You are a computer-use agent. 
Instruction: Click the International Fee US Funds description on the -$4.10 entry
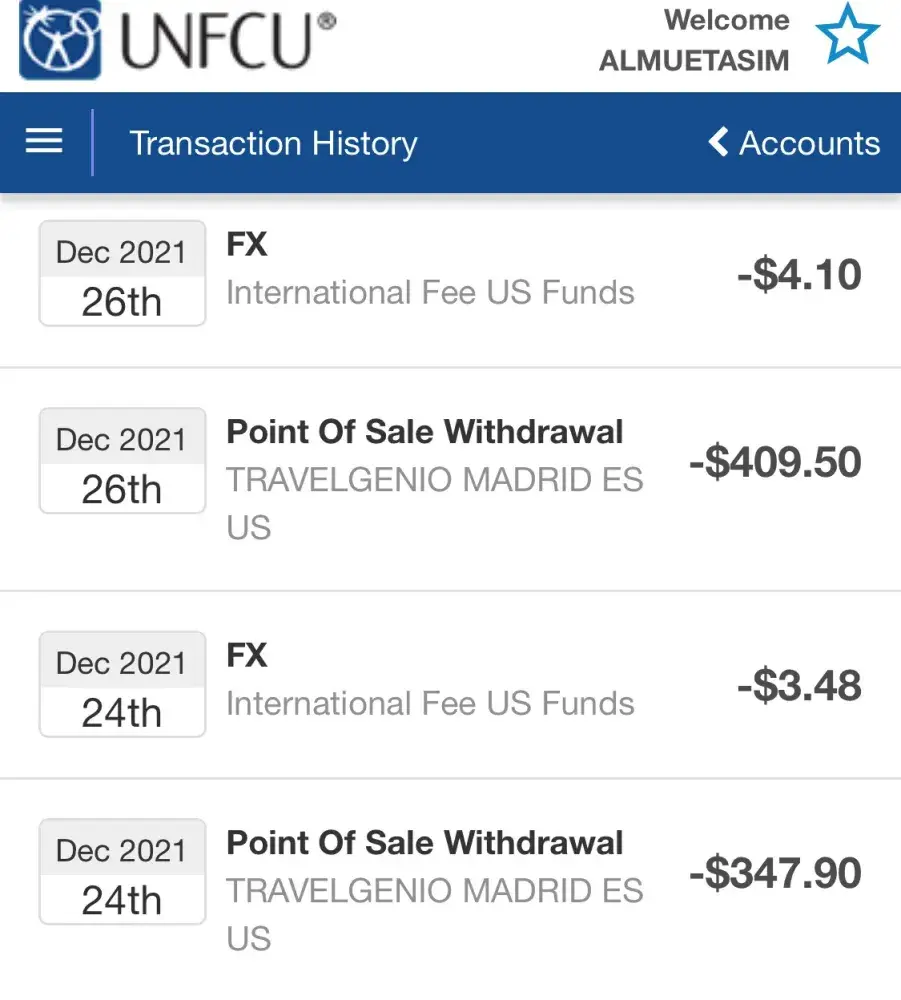[x=430, y=293]
